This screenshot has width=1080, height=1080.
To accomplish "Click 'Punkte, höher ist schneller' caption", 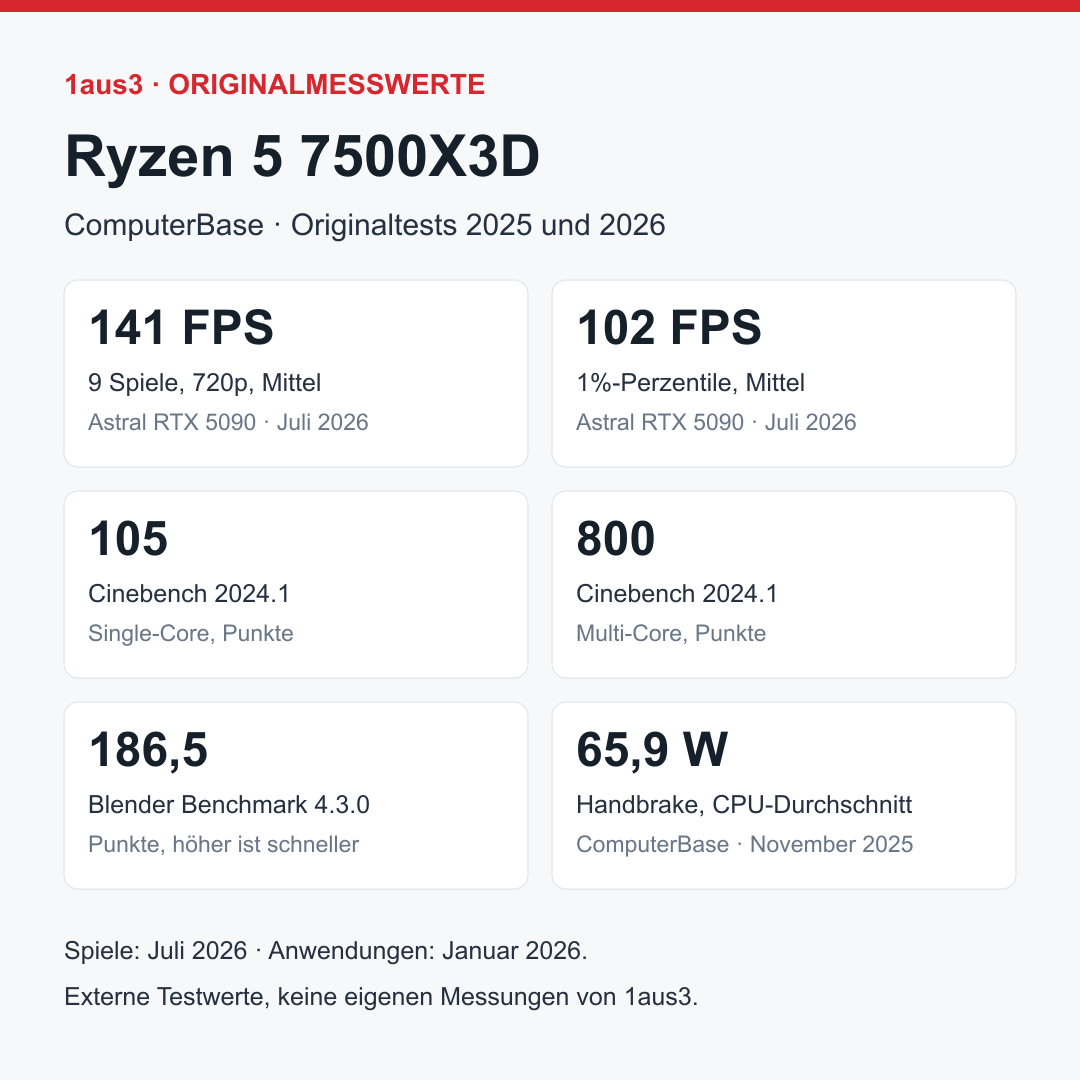I will click(x=224, y=844).
